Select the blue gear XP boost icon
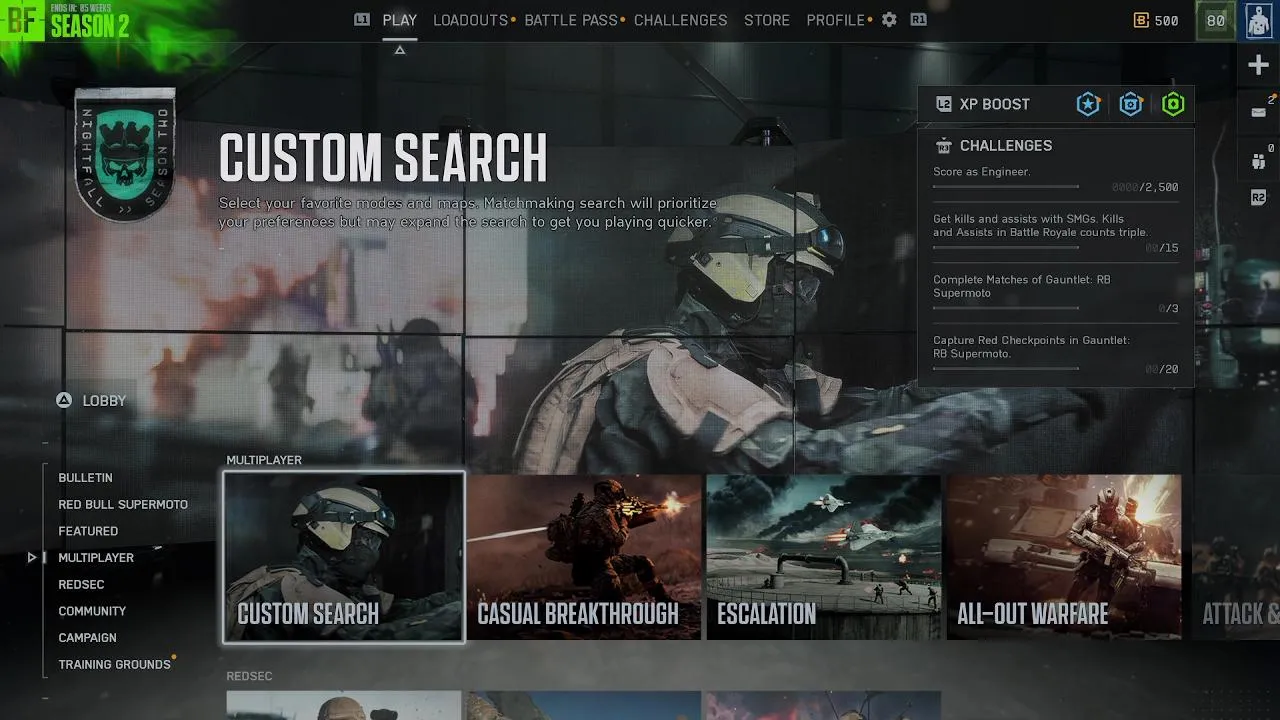The image size is (1280, 720). (x=1131, y=104)
